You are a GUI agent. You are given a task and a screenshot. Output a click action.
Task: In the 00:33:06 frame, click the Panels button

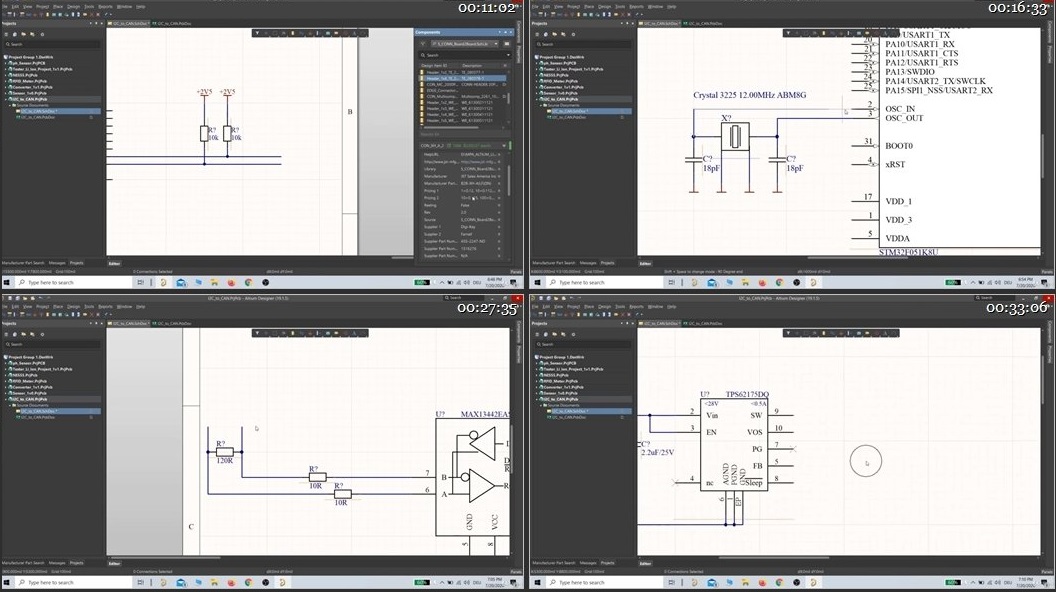point(1047,572)
